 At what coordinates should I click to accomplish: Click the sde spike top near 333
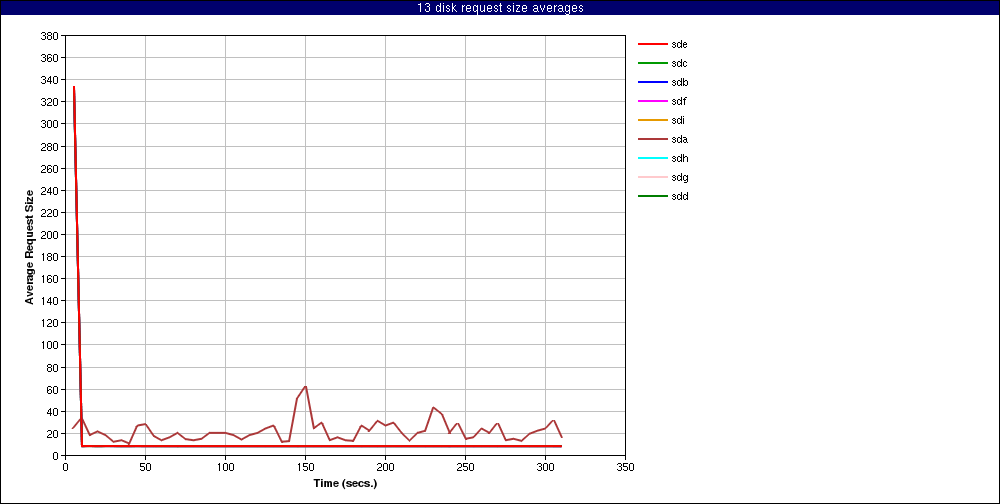point(74,87)
